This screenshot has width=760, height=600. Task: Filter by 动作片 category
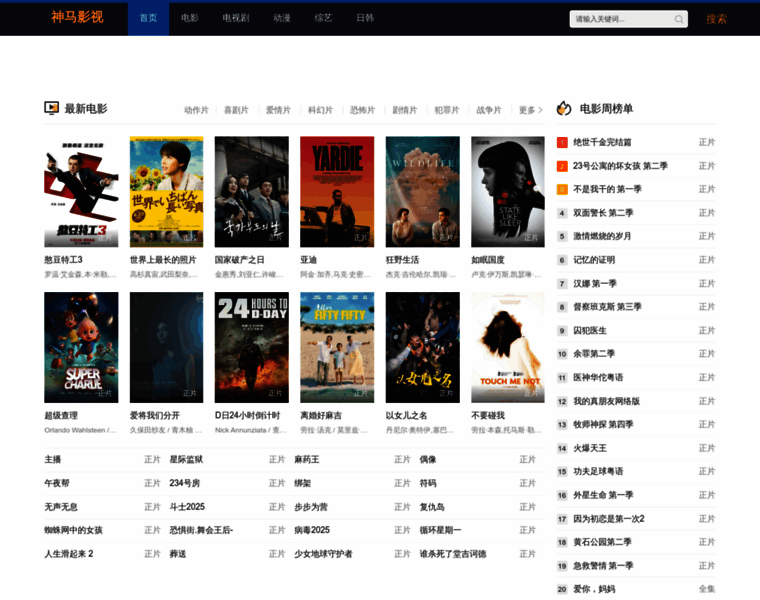(196, 110)
